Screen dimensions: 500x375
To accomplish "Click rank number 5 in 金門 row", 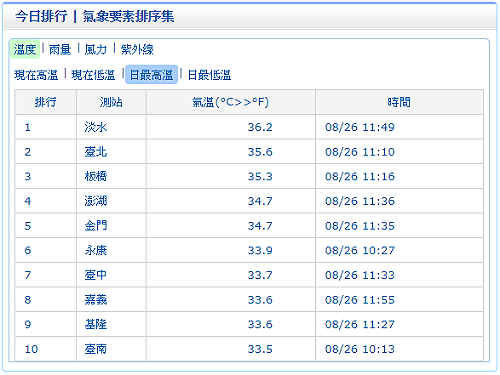I will coord(28,226).
